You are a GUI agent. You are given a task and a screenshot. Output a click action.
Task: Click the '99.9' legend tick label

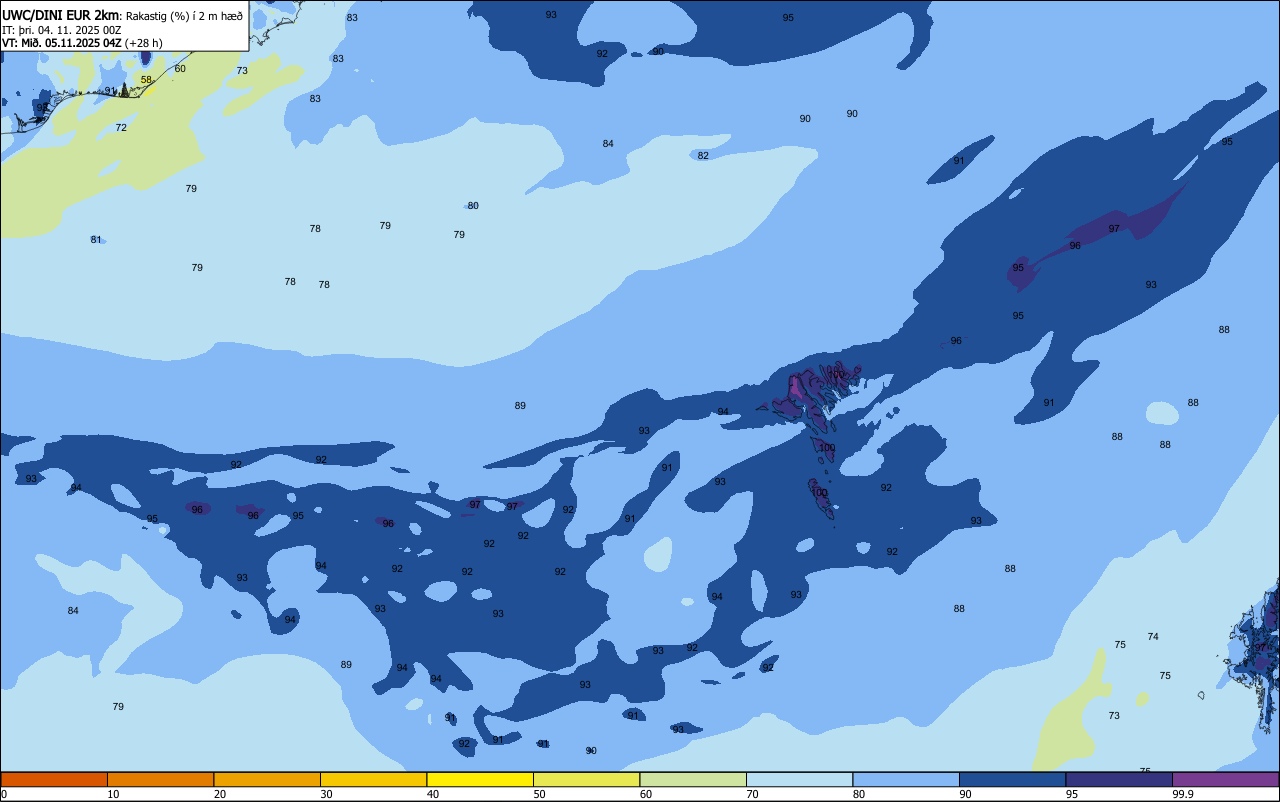click(1184, 794)
